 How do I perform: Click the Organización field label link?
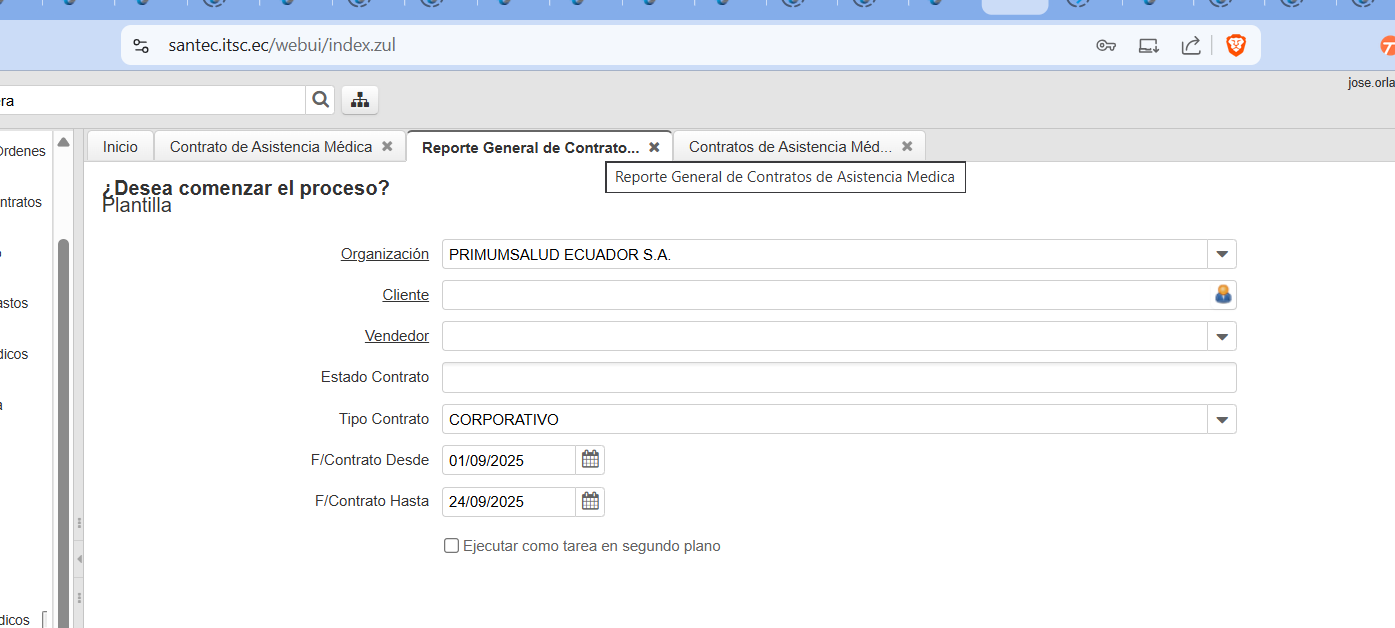point(384,254)
